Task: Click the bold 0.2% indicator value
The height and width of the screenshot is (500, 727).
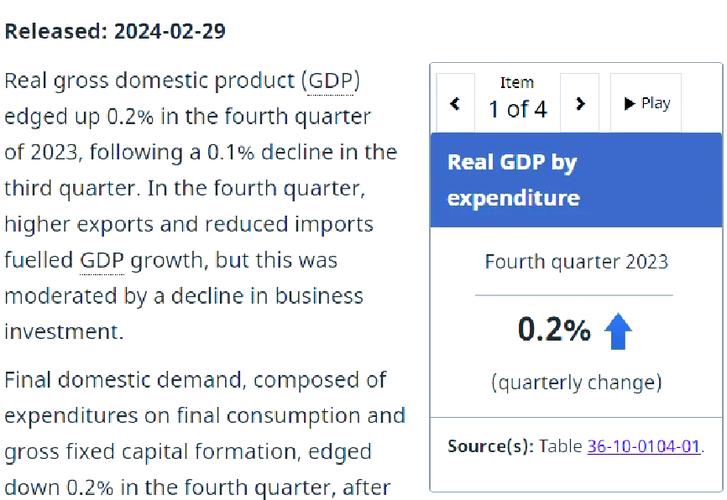Action: [x=554, y=330]
